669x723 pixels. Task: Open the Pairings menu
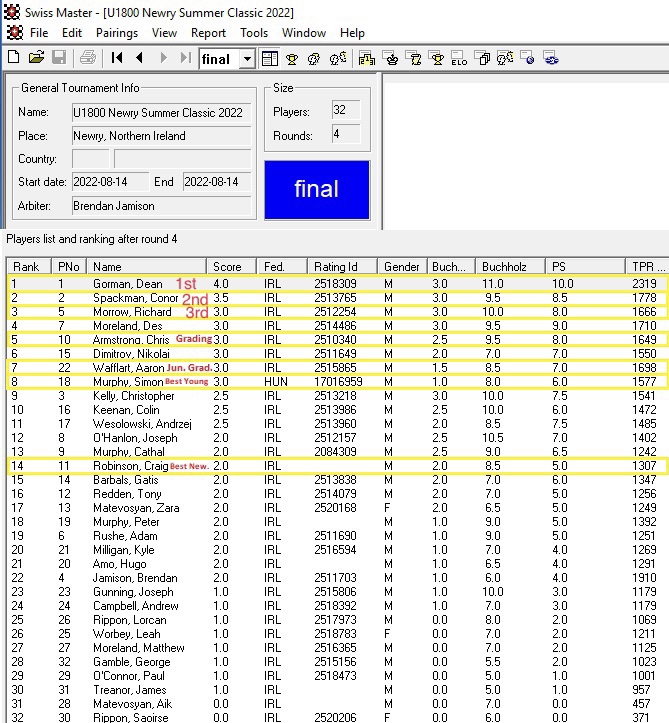(x=117, y=33)
